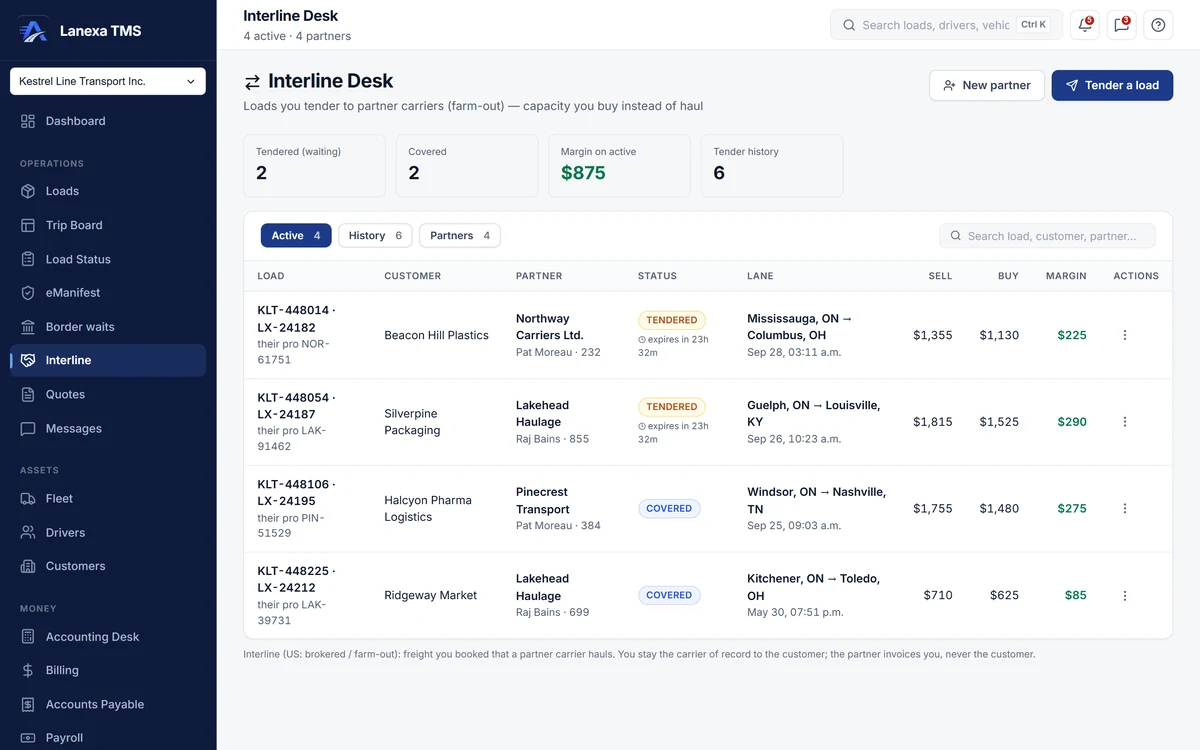Click the Tendered (waiting) summary card
Viewport: 1200px width, 750px height.
point(314,165)
